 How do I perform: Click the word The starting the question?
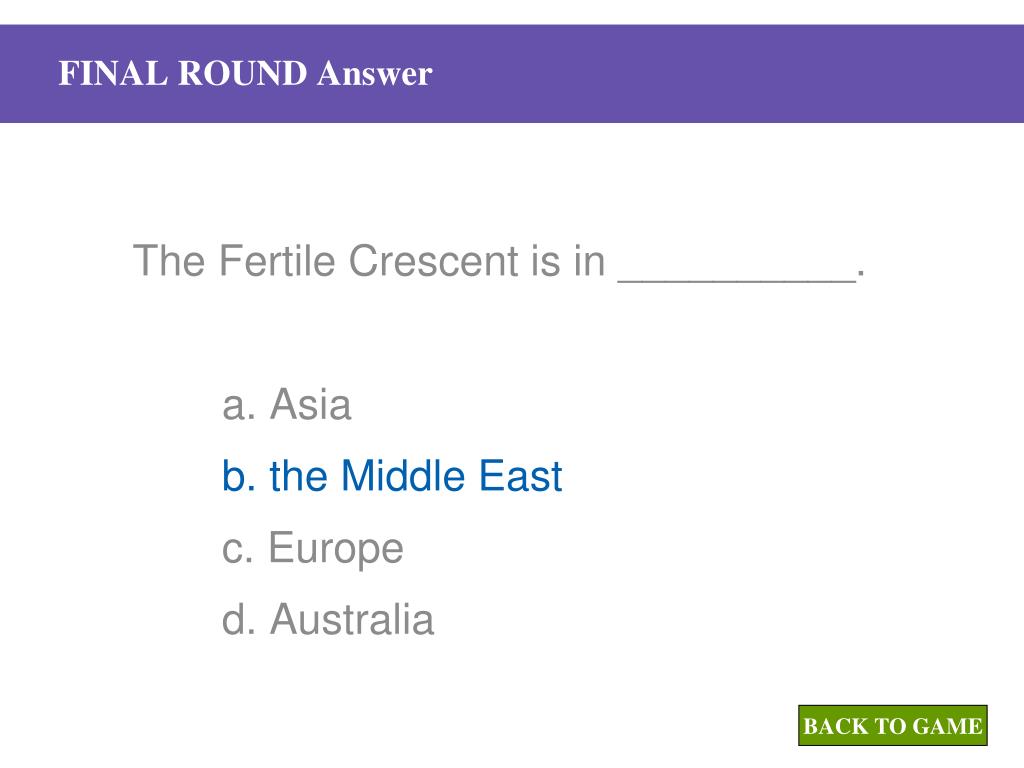coord(168,261)
